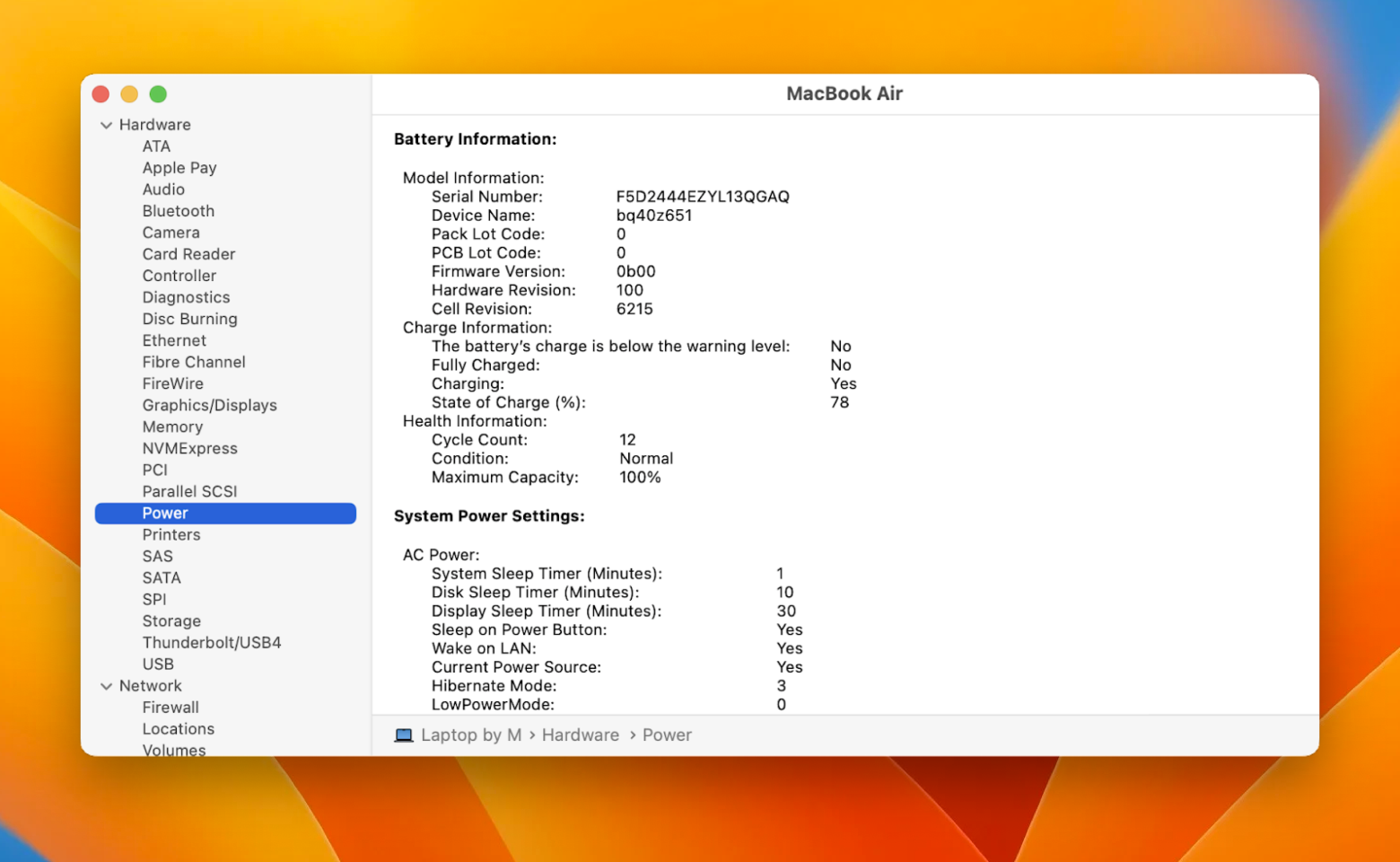Select Memory in the sidebar
Screen dimensions: 1400x862
point(172,427)
